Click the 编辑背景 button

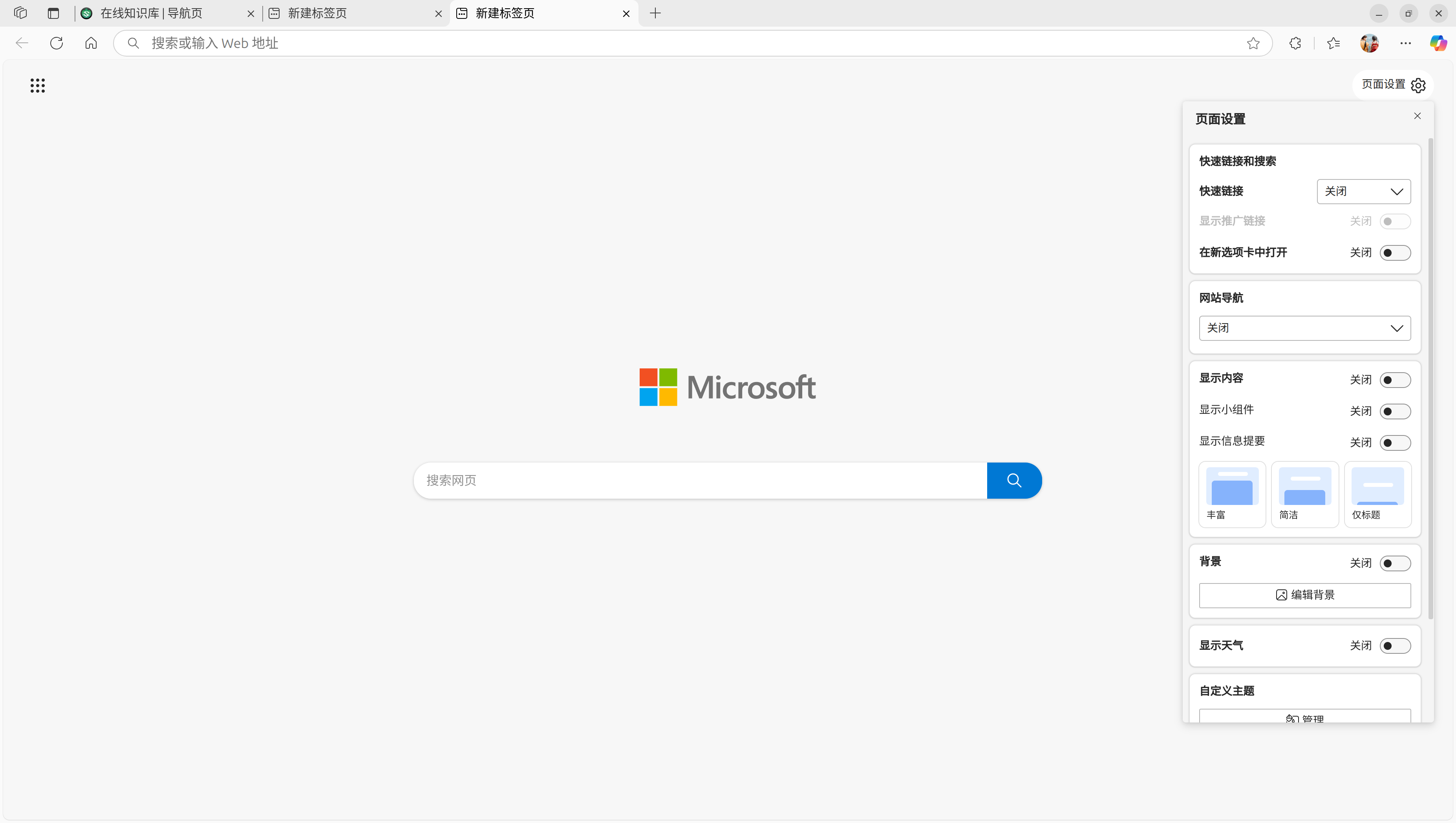coord(1304,595)
